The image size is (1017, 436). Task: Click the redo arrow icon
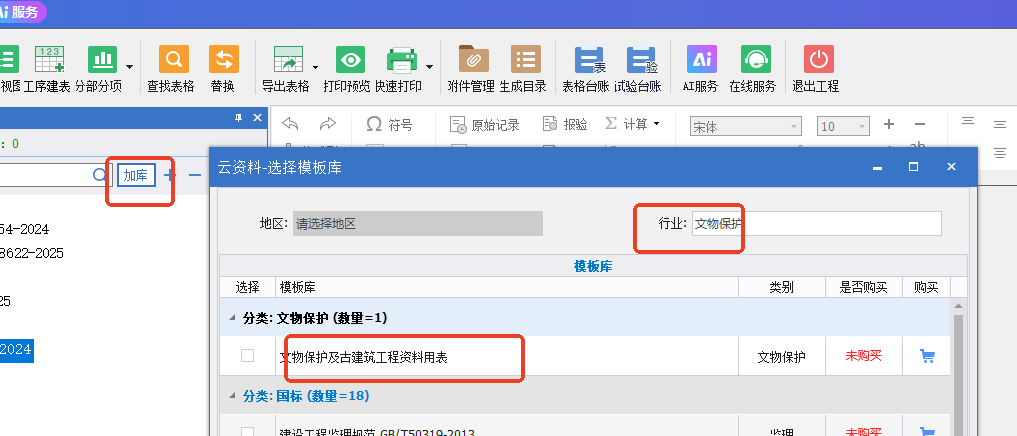click(x=328, y=124)
